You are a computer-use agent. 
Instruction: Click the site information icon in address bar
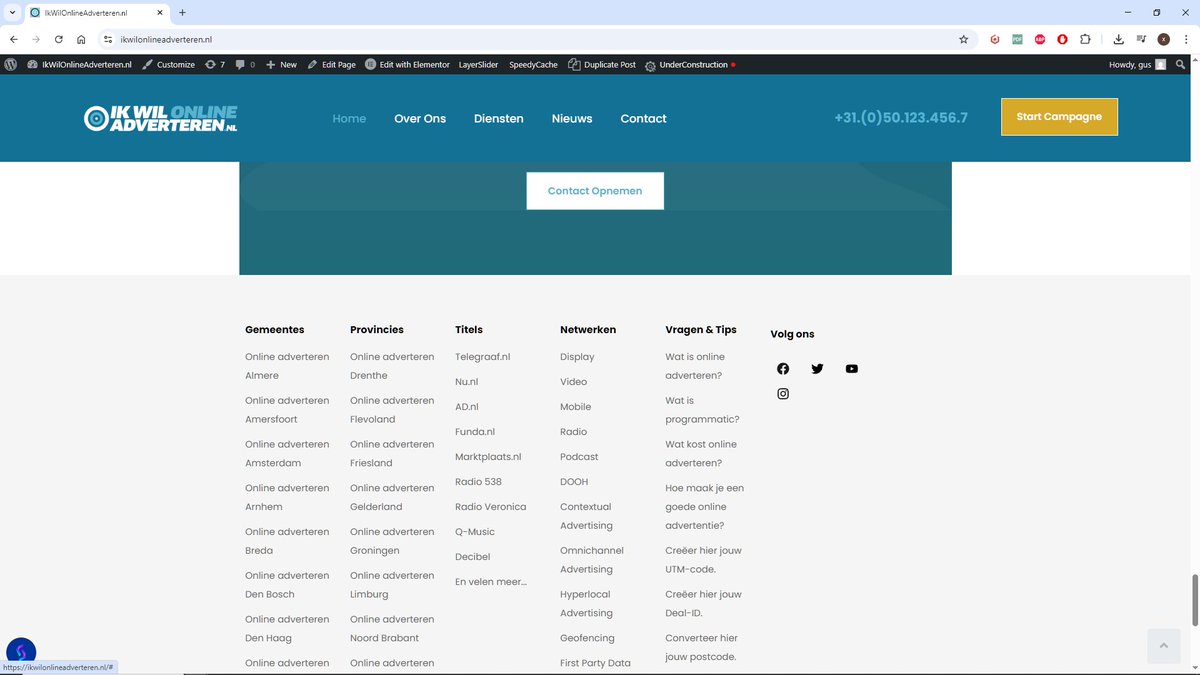108,39
